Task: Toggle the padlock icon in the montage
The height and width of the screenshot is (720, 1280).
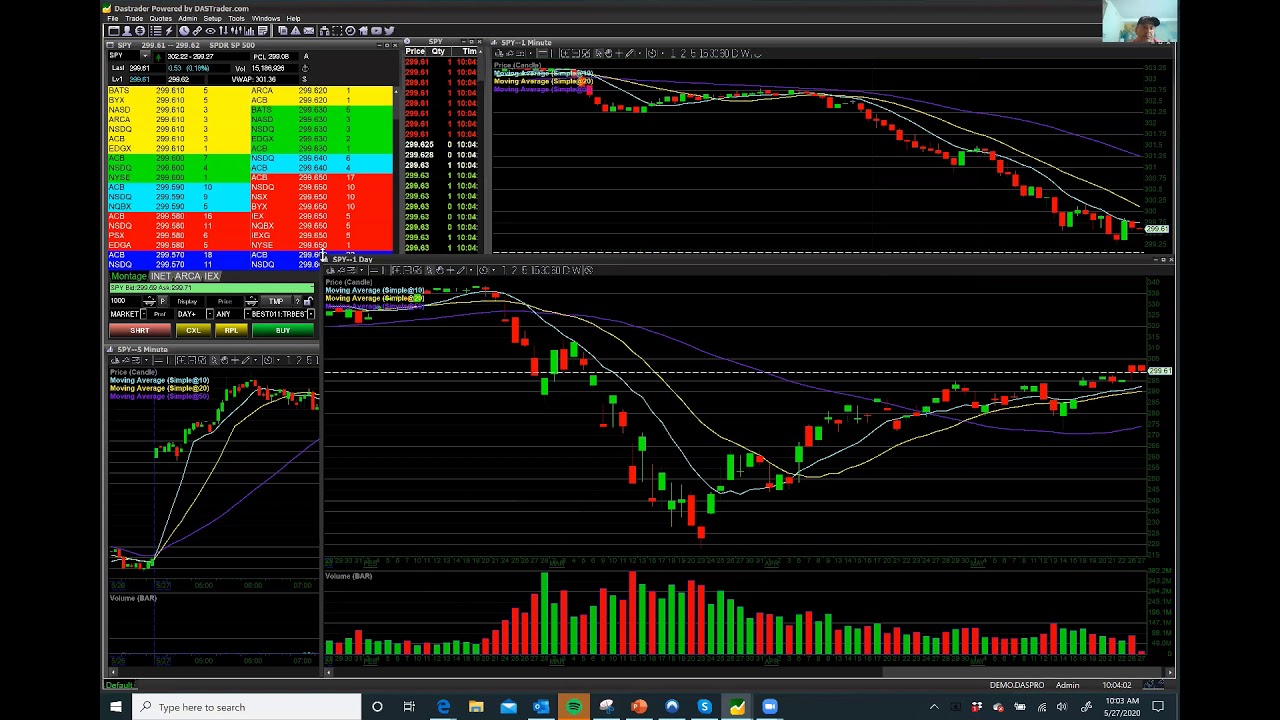Action: click(308, 301)
